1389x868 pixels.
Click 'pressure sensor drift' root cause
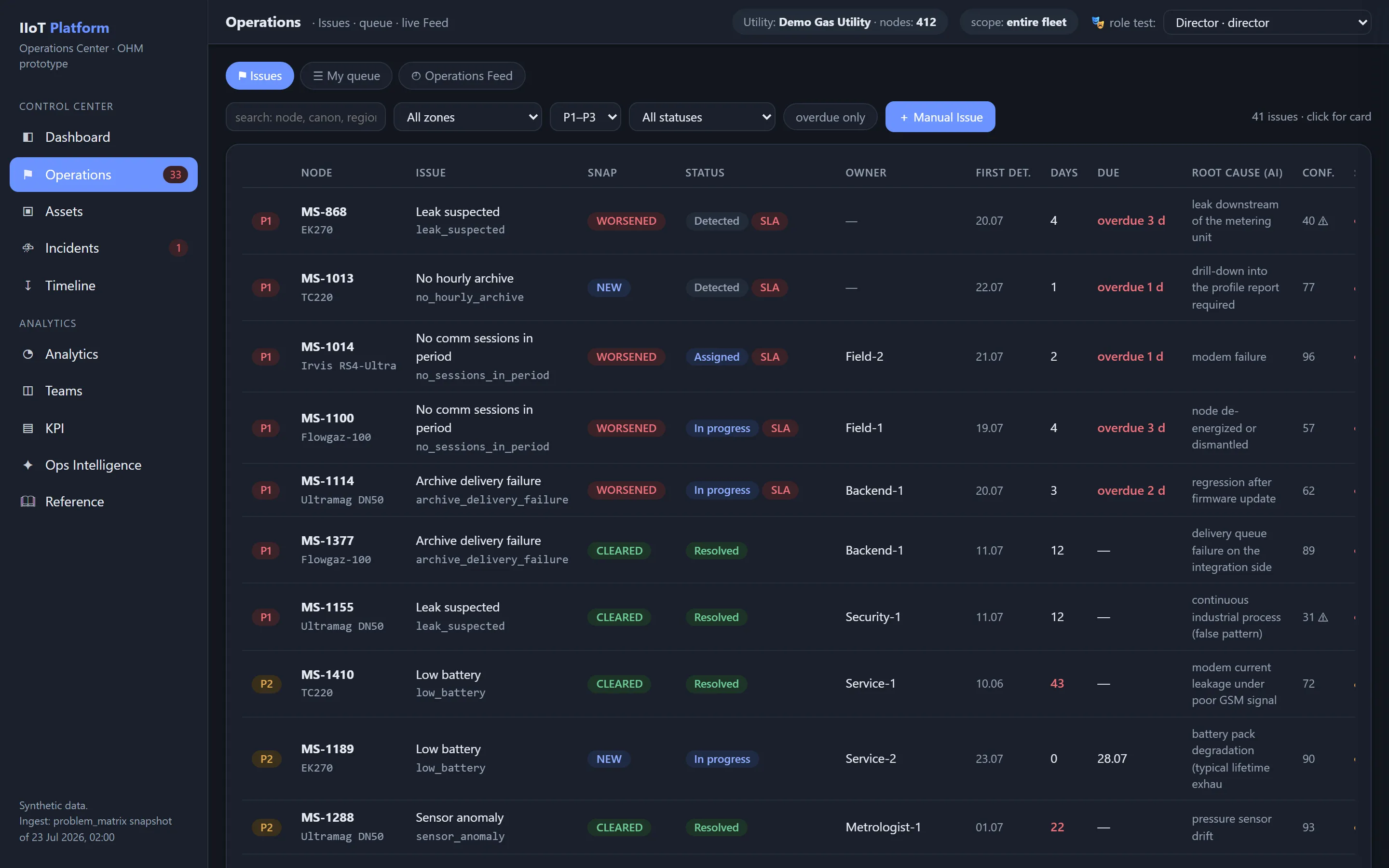(1232, 827)
